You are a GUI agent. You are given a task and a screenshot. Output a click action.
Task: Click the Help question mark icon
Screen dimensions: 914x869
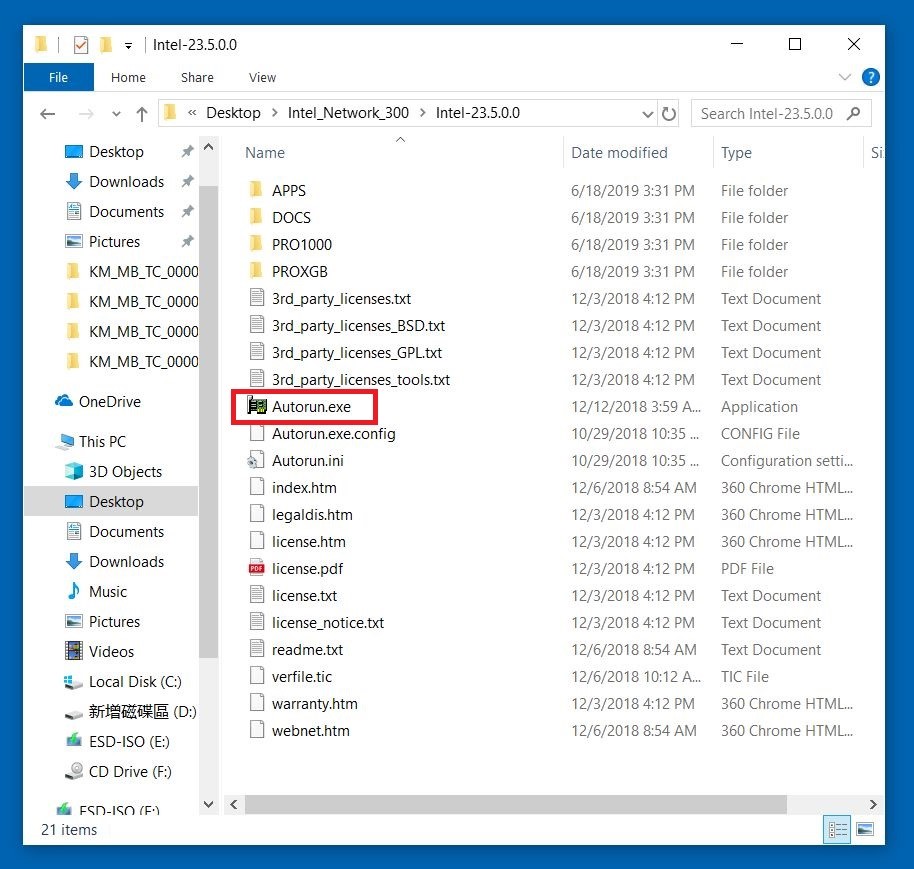871,77
